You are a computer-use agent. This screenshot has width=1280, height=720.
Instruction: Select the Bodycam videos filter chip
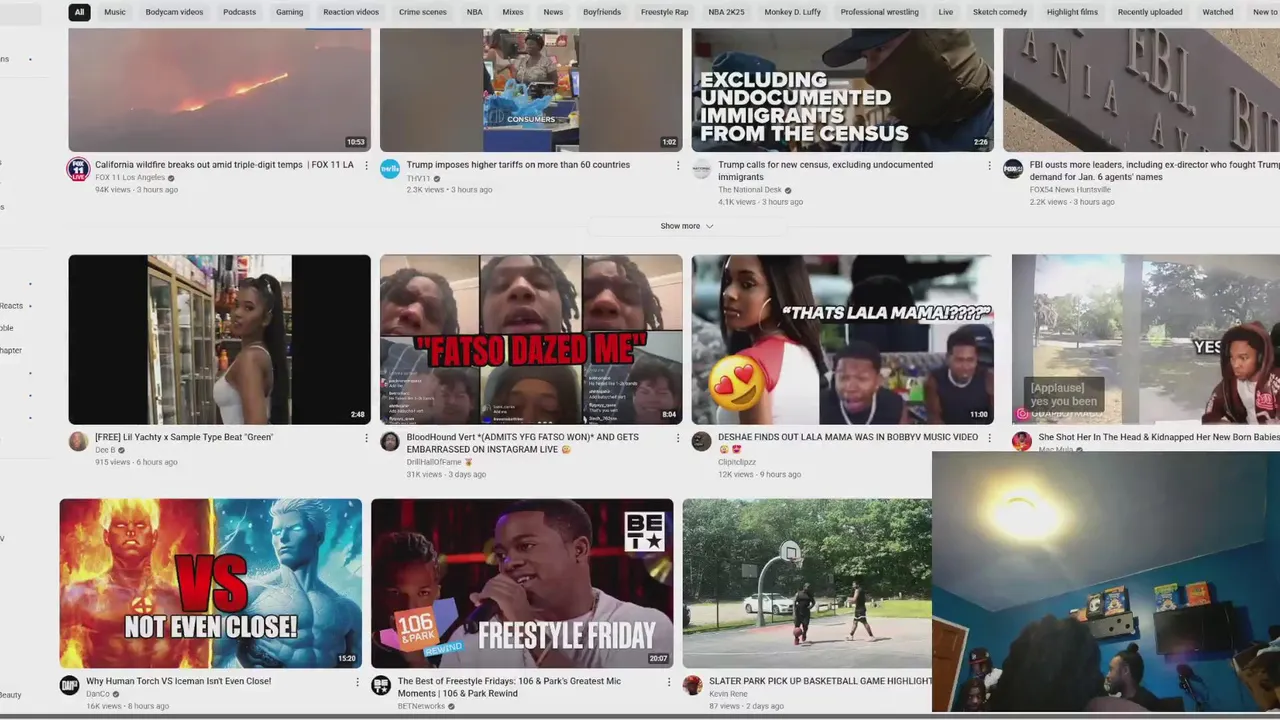[174, 12]
